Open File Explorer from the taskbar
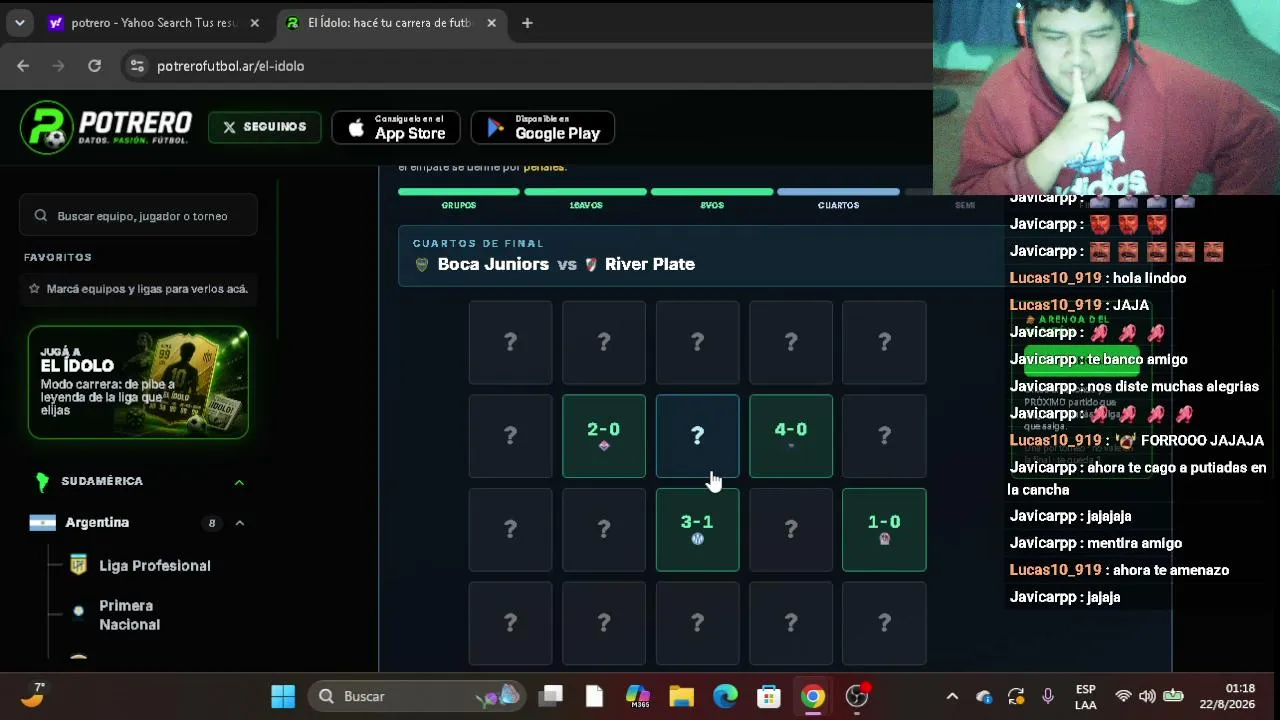The height and width of the screenshot is (720, 1280). (681, 696)
